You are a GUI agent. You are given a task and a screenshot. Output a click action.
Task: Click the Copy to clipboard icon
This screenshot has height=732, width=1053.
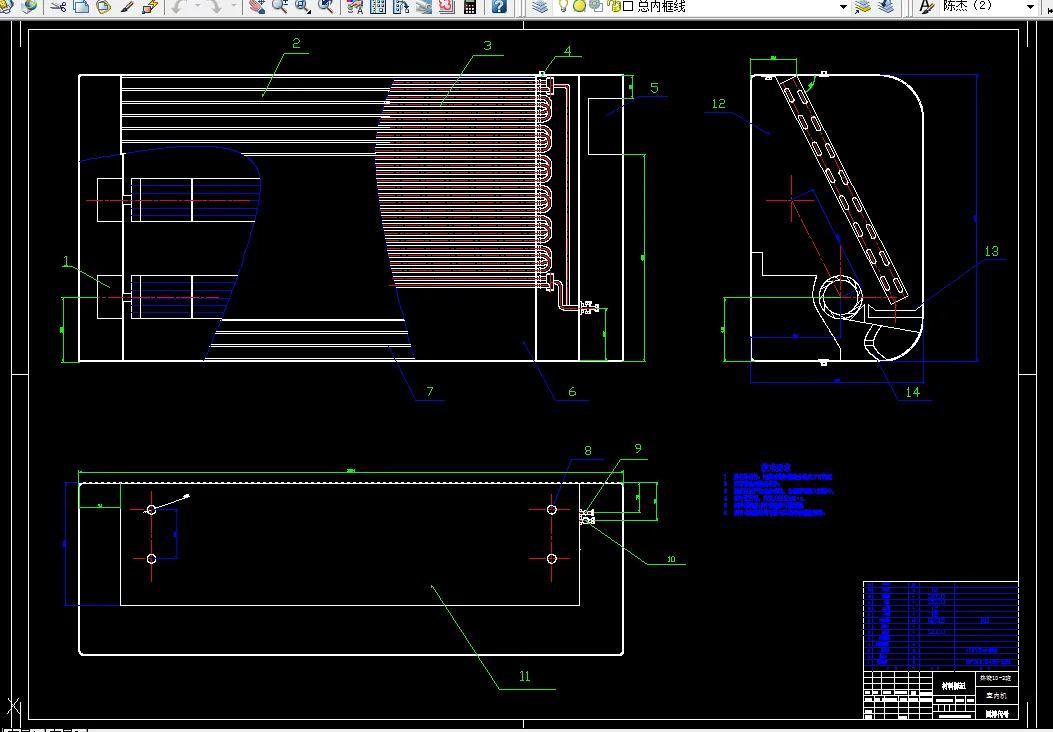pos(81,7)
